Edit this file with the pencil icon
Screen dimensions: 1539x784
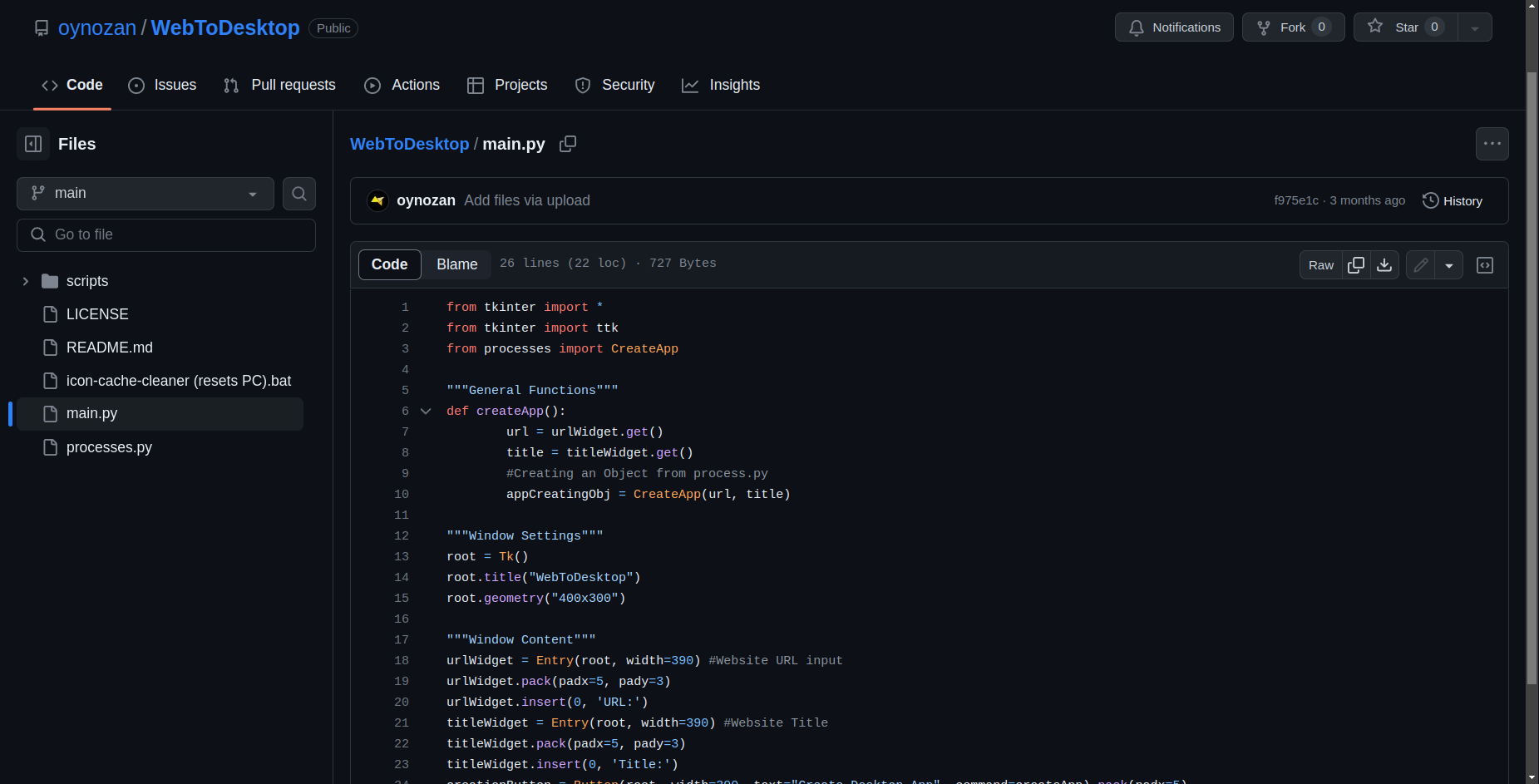point(1421,265)
